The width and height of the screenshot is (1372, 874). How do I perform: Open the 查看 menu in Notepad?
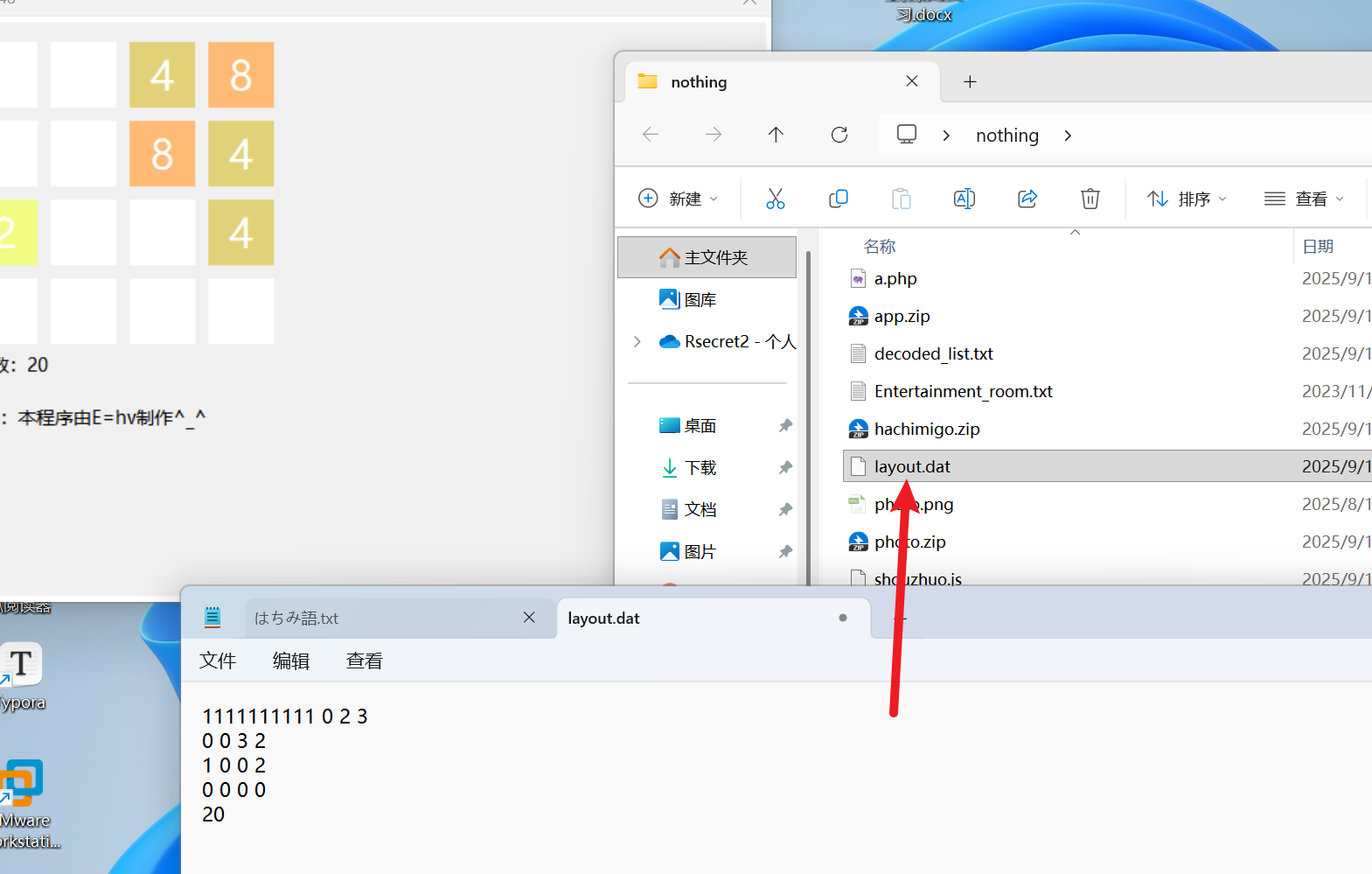(x=365, y=661)
